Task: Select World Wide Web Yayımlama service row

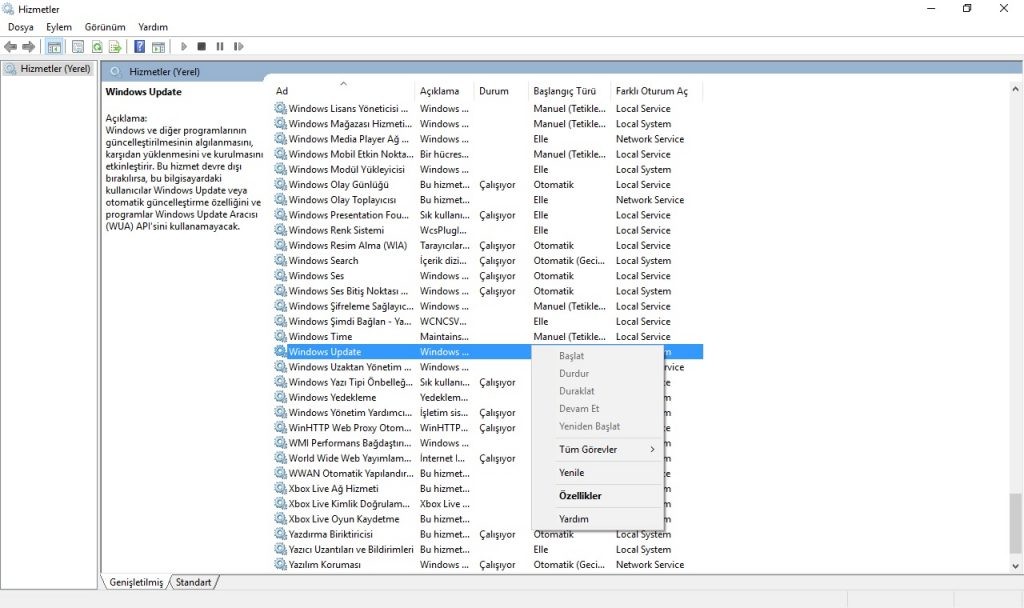Action: point(488,458)
